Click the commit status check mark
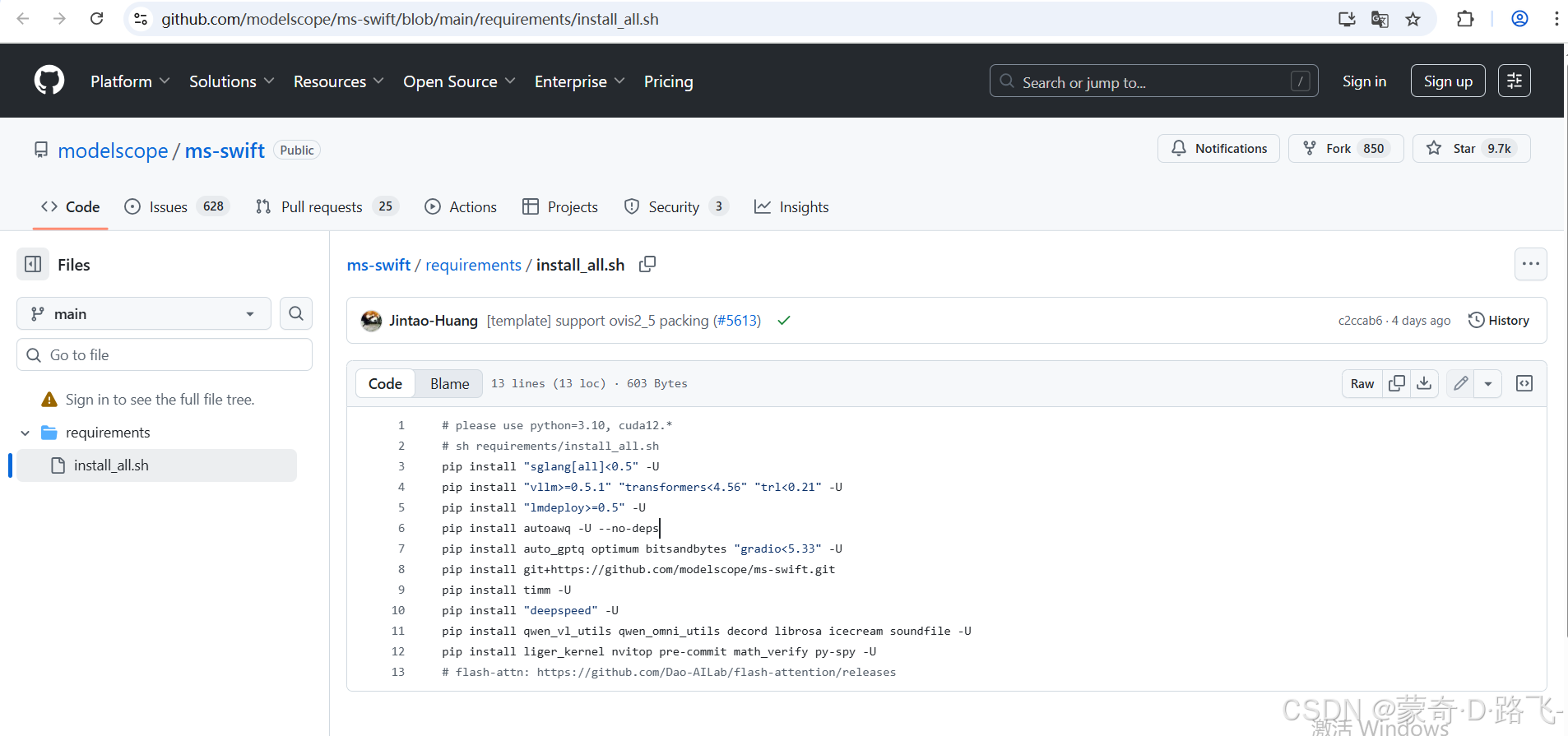 coord(783,321)
